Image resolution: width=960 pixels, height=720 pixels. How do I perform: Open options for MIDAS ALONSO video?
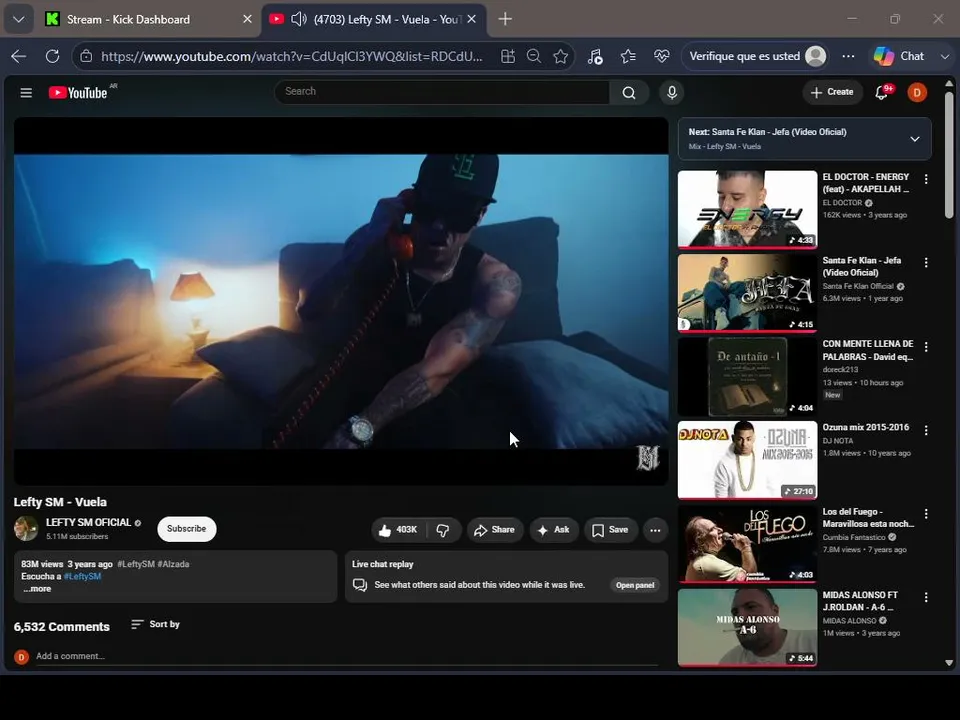coord(926,597)
